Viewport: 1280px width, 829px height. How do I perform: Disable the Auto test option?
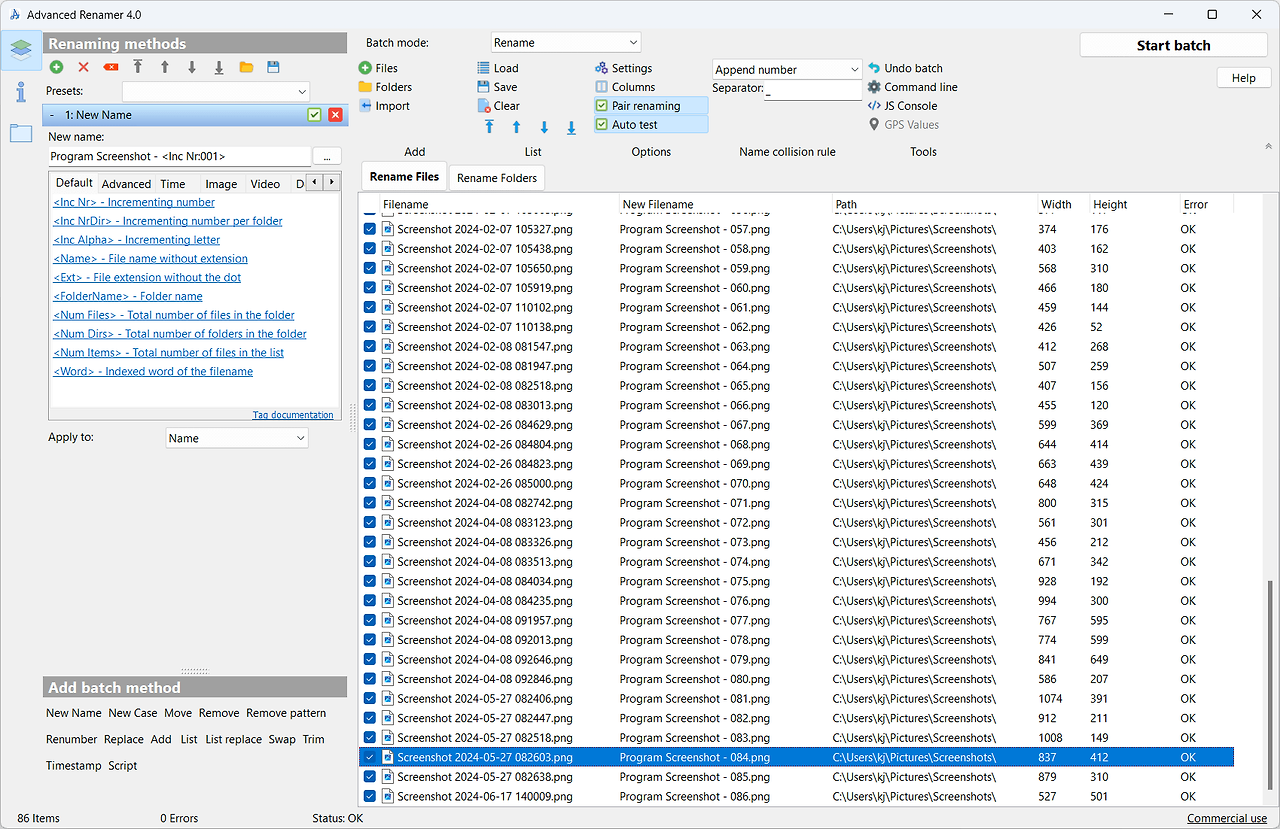pos(601,125)
